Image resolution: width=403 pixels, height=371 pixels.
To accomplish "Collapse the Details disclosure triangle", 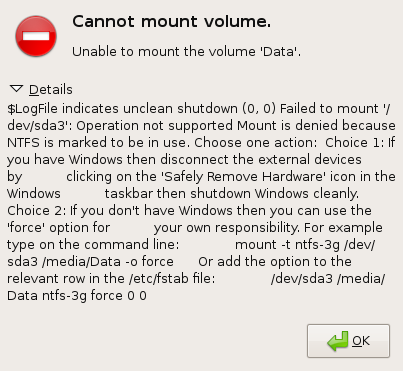I will click(16, 89).
